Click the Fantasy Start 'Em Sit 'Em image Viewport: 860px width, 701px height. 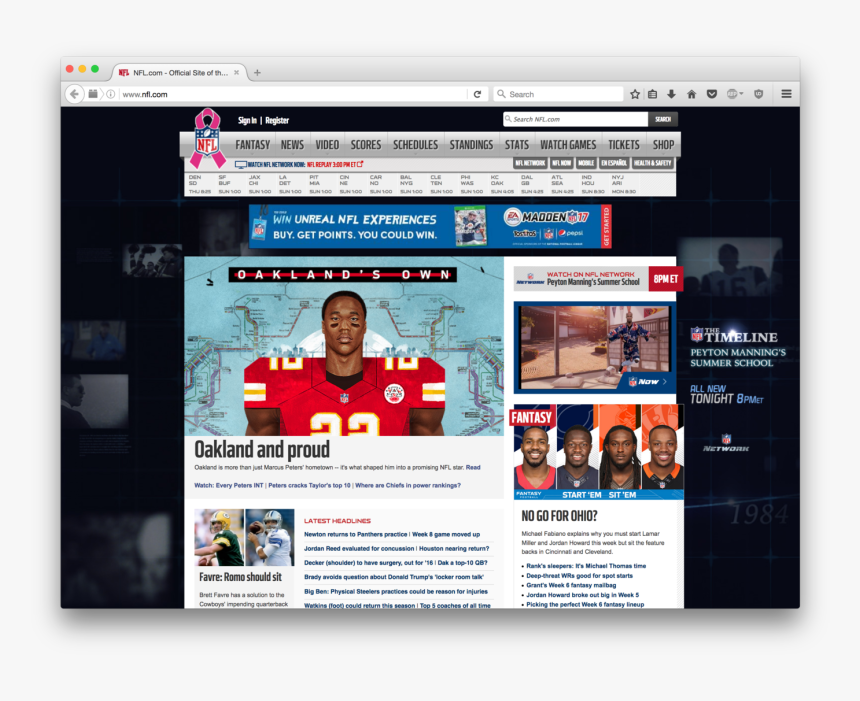coord(597,452)
